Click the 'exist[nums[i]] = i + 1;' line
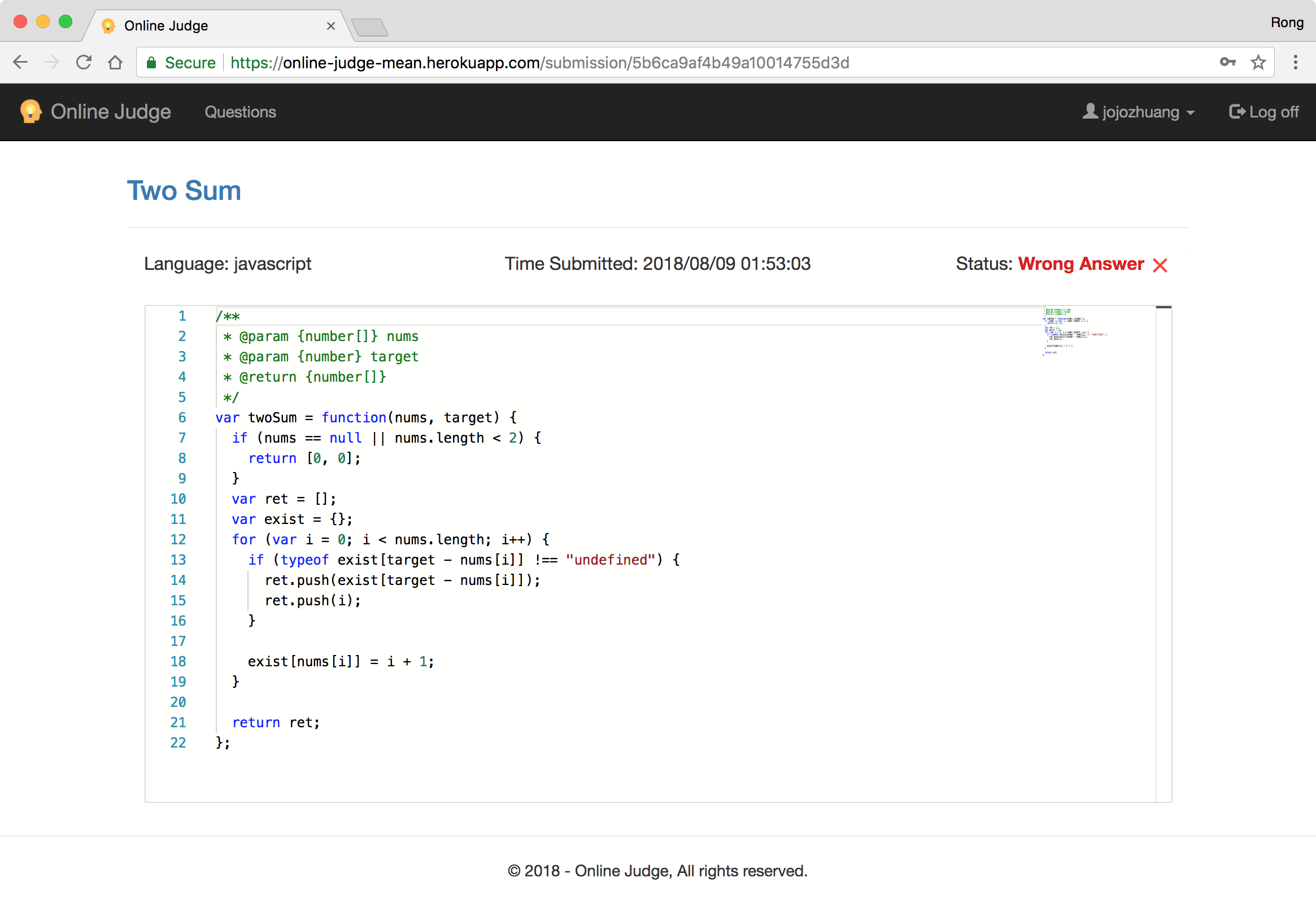This screenshot has width=1316, height=917. click(x=341, y=661)
